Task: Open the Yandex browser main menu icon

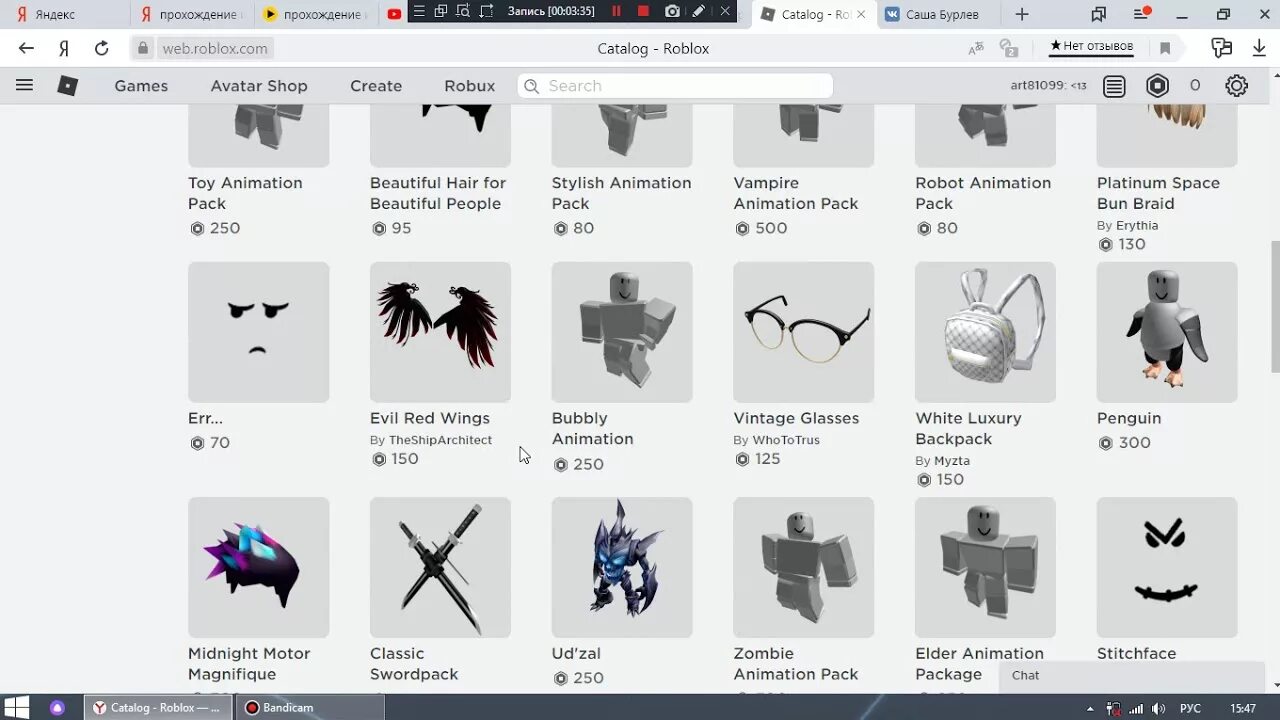Action: pos(1141,14)
